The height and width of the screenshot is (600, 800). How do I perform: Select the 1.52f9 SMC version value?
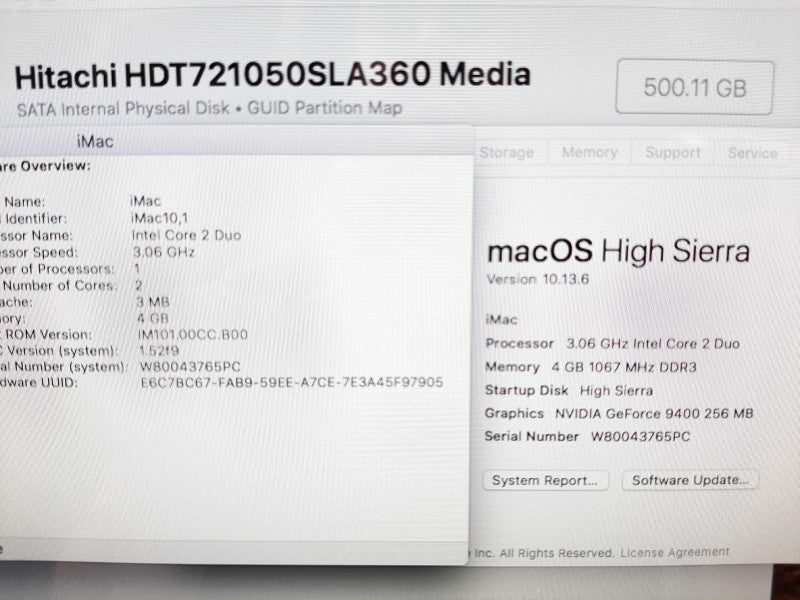click(159, 351)
